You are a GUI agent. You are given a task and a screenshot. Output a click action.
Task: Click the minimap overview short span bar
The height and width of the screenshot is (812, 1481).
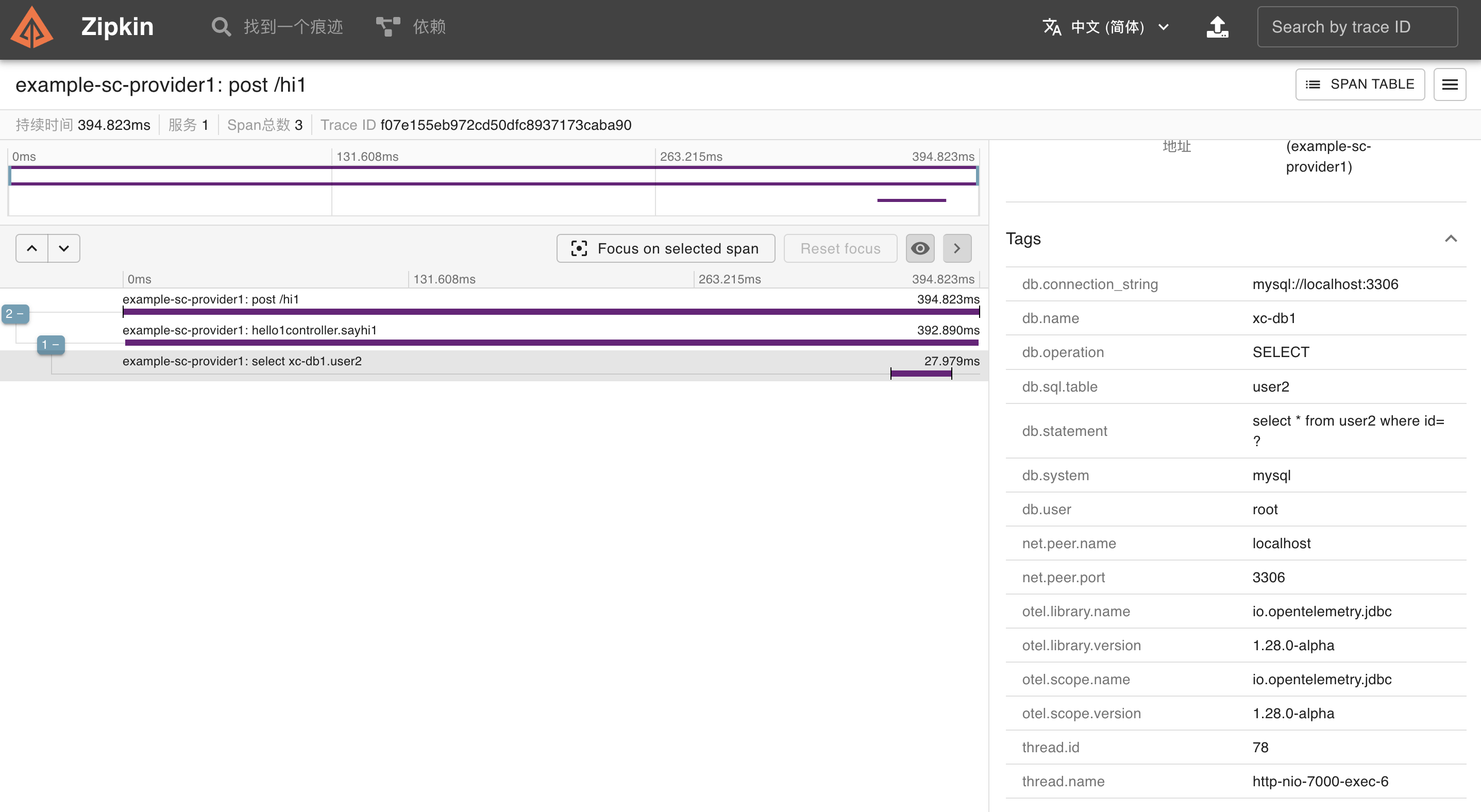[x=911, y=200]
